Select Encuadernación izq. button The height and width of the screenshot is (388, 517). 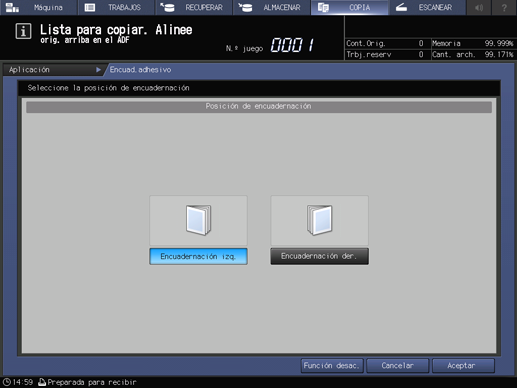tap(198, 256)
